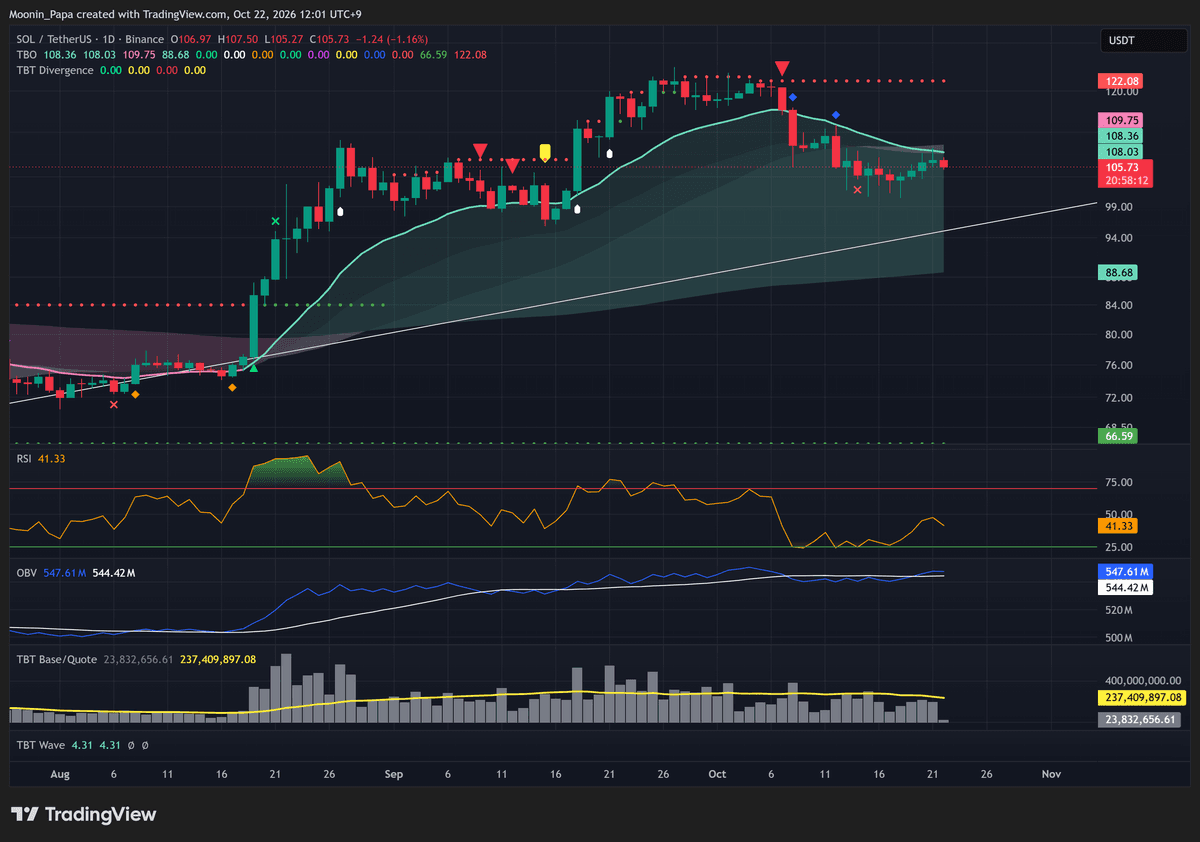
Task: Click the TBT Base/Quote volume label
Action: coord(57,660)
